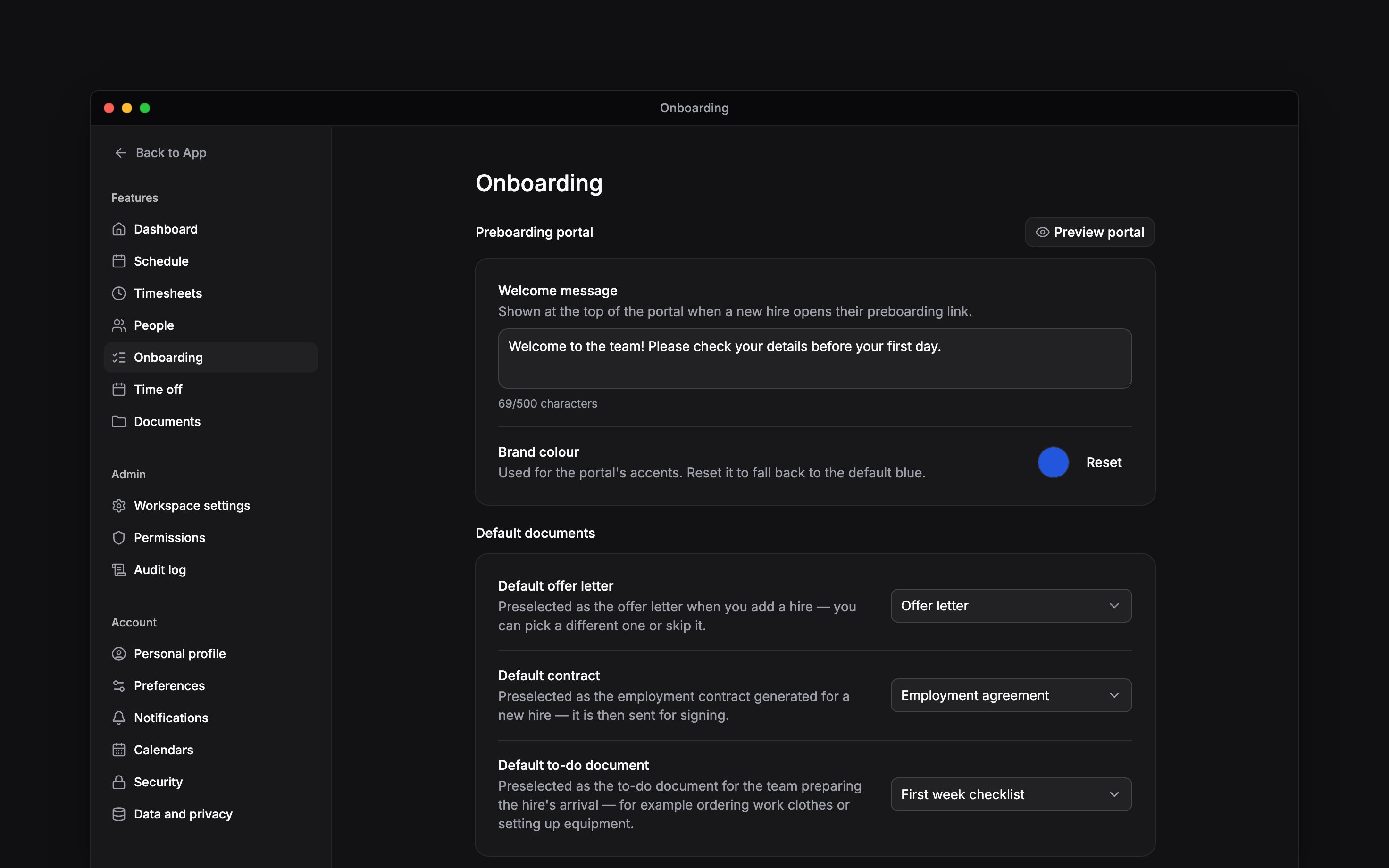Image resolution: width=1389 pixels, height=868 pixels.
Task: Open the Permissions admin page
Action: pyautogui.click(x=210, y=538)
